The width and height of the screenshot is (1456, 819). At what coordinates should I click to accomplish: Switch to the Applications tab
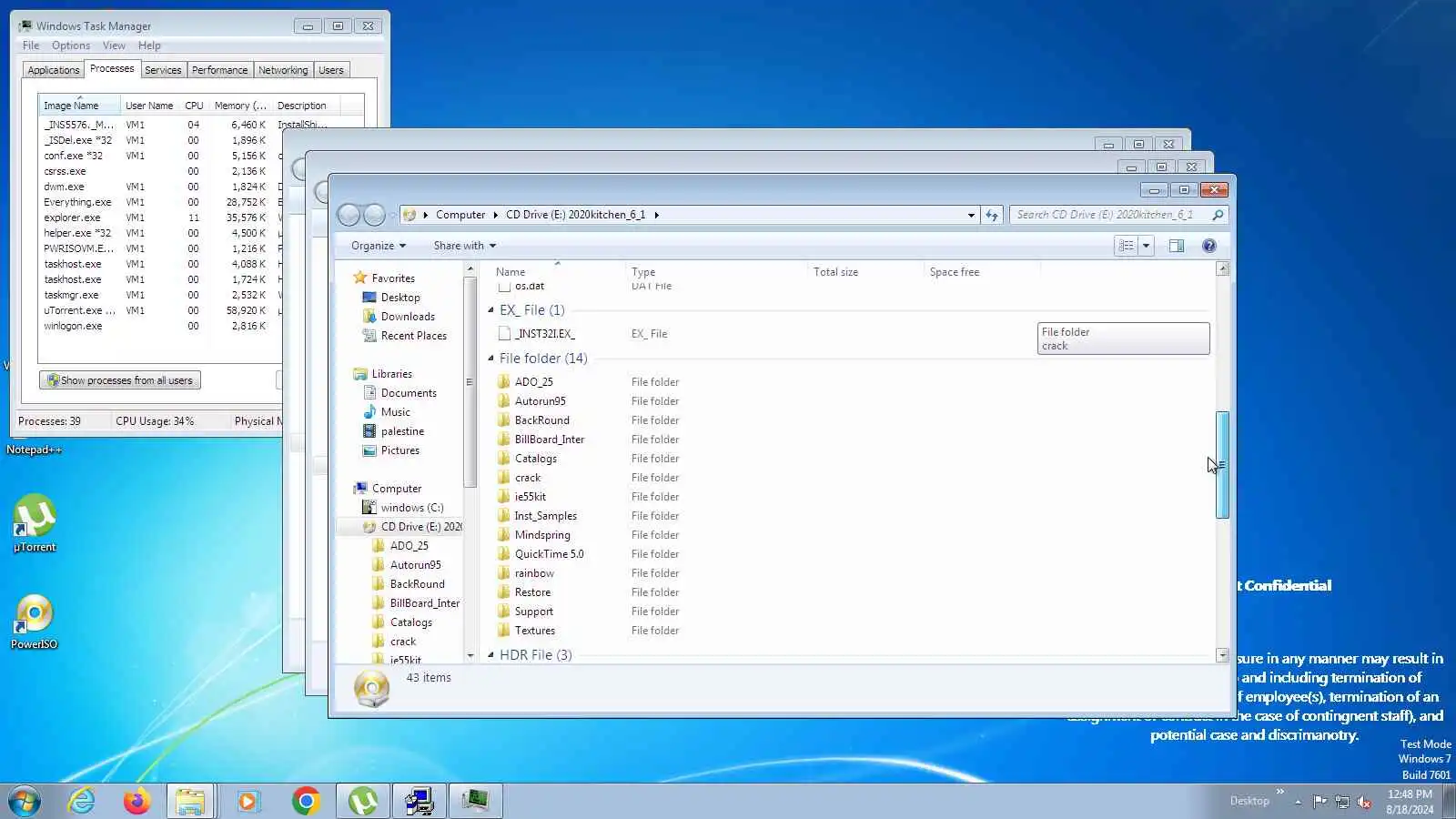point(53,70)
